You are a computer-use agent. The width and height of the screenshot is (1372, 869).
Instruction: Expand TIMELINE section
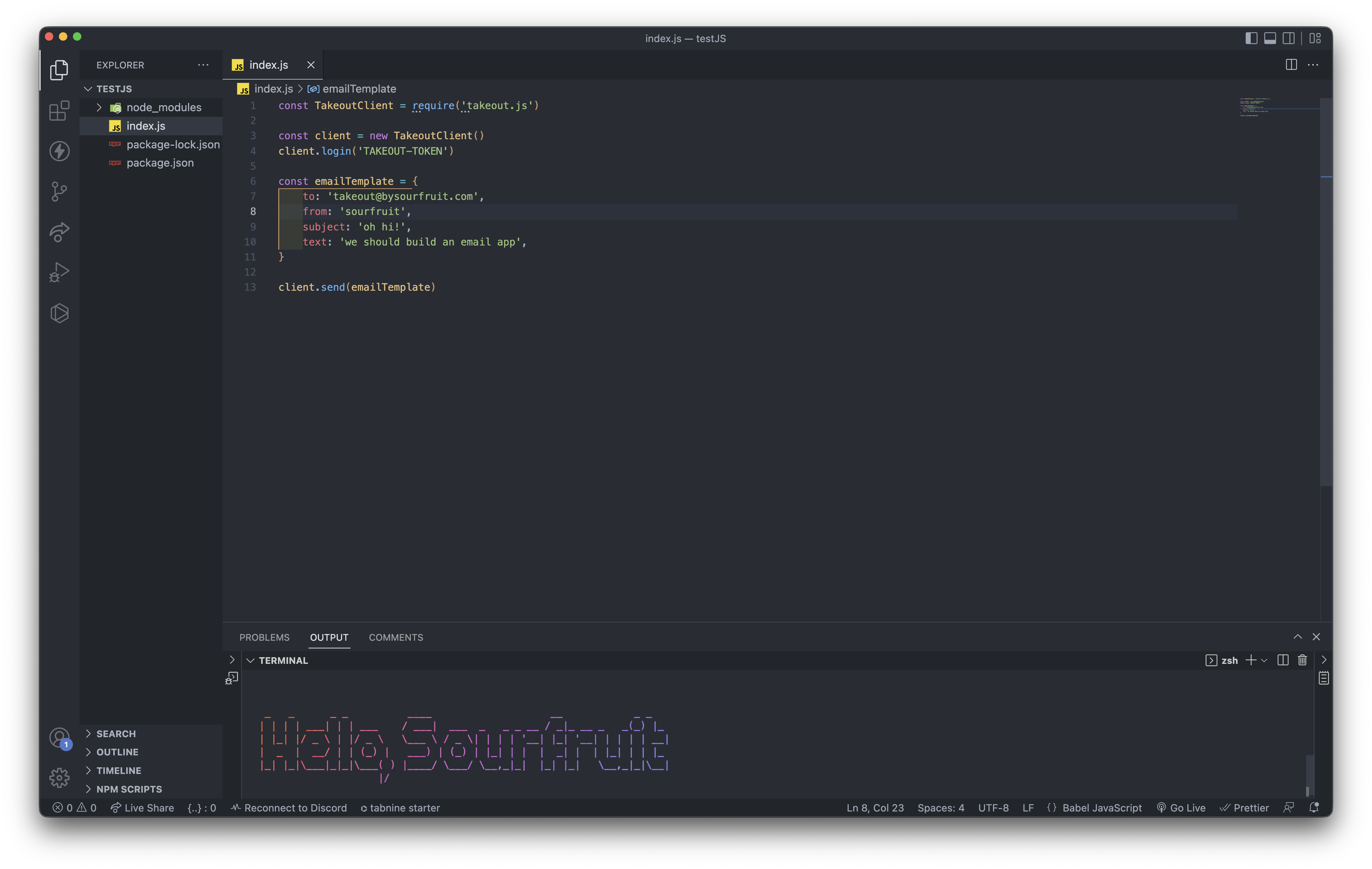(x=151, y=770)
